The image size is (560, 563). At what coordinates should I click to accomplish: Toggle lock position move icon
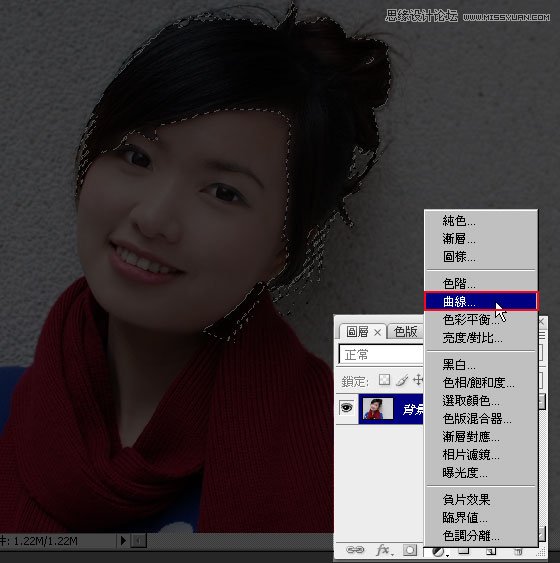pos(418,380)
